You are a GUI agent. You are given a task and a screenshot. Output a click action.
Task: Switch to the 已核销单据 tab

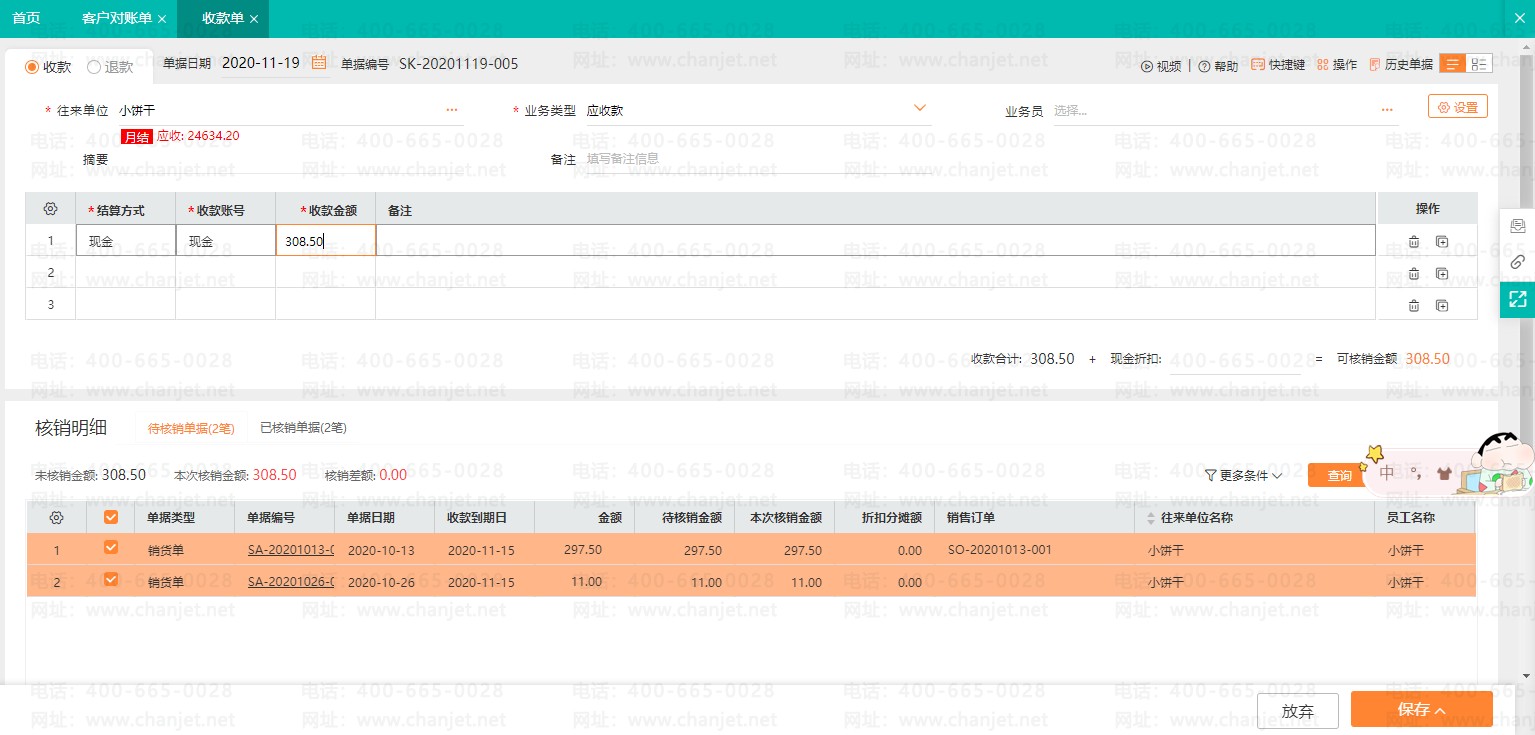coord(303,428)
